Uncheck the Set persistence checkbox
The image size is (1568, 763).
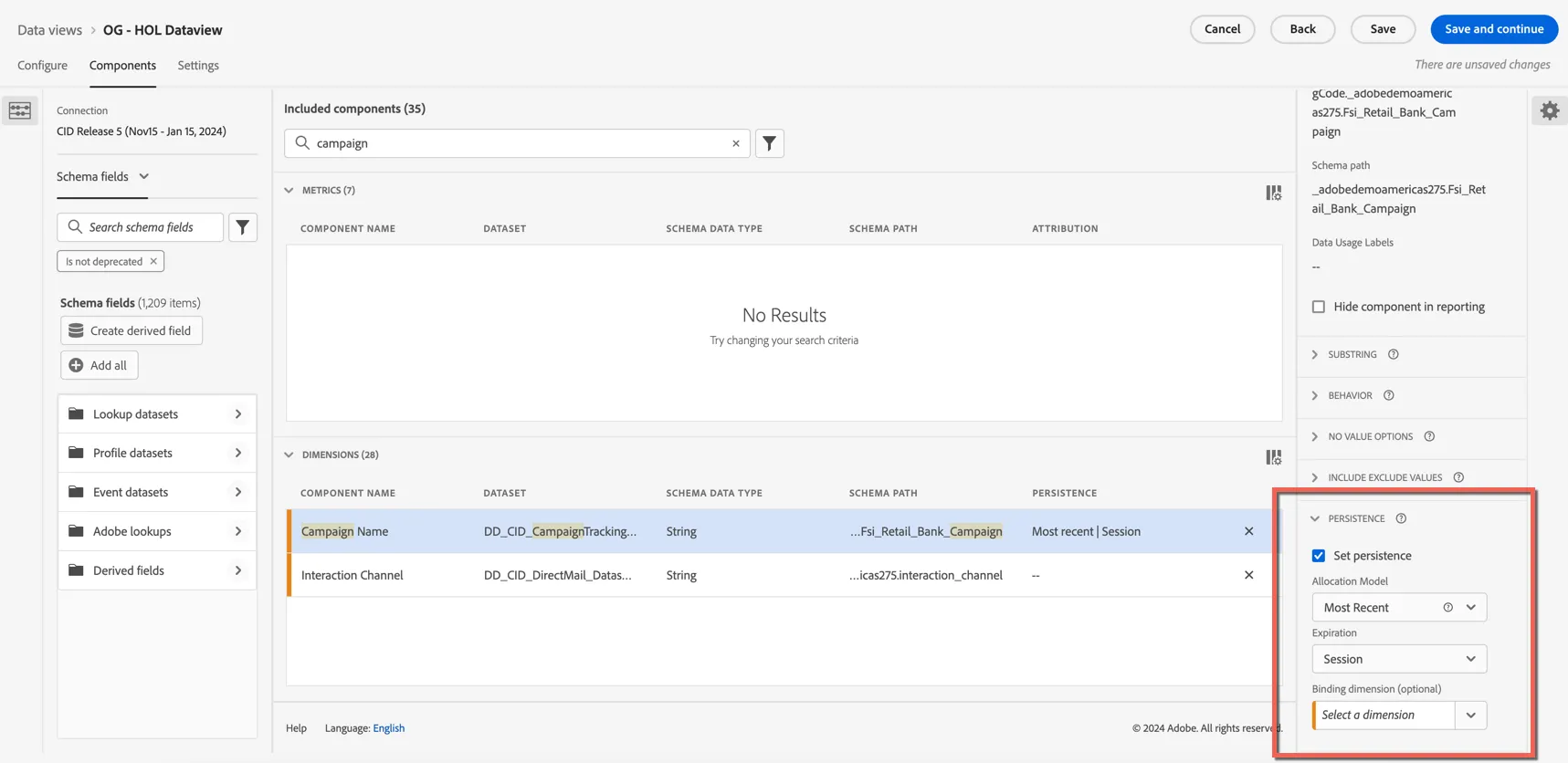click(x=1319, y=556)
